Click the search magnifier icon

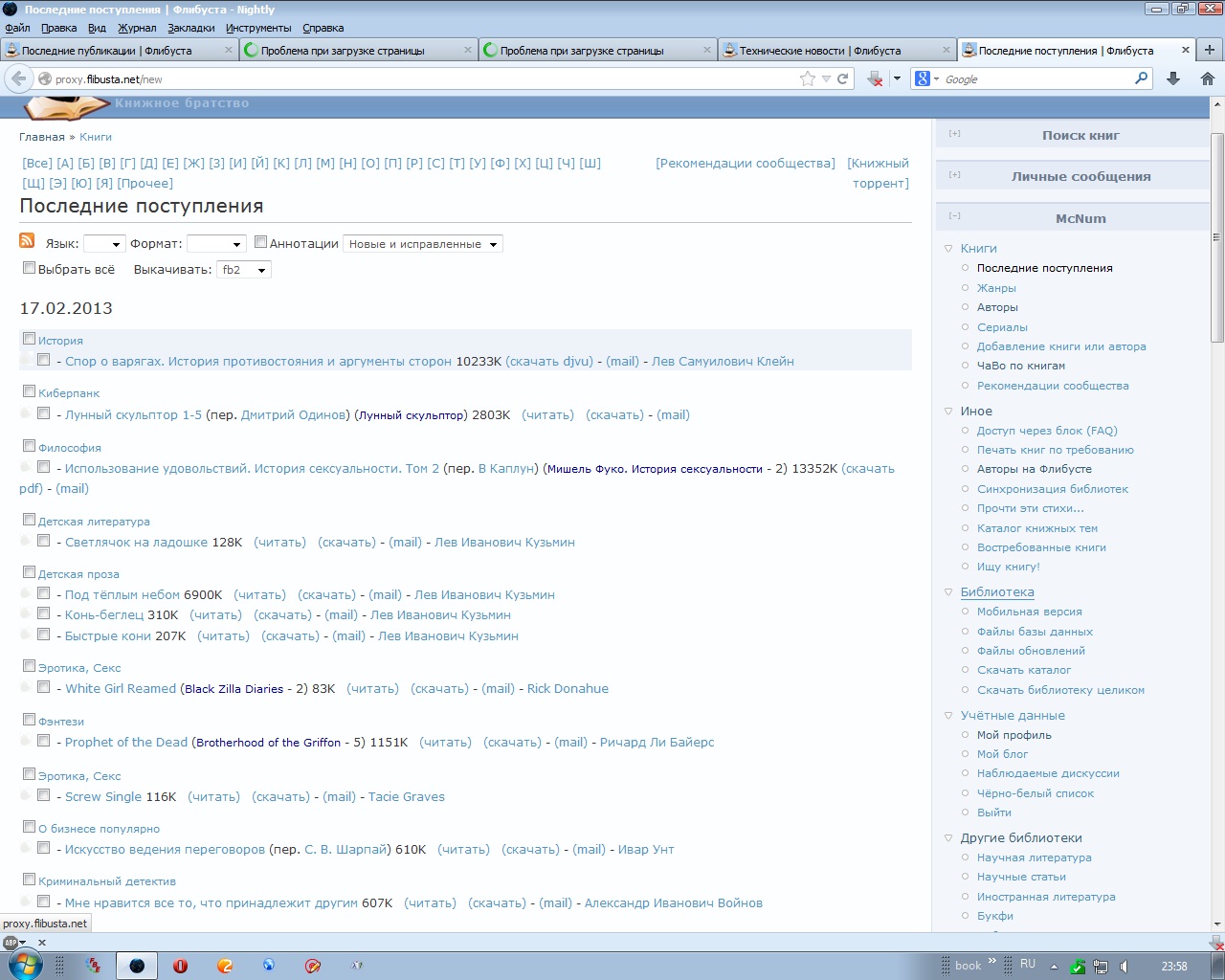(x=1141, y=79)
